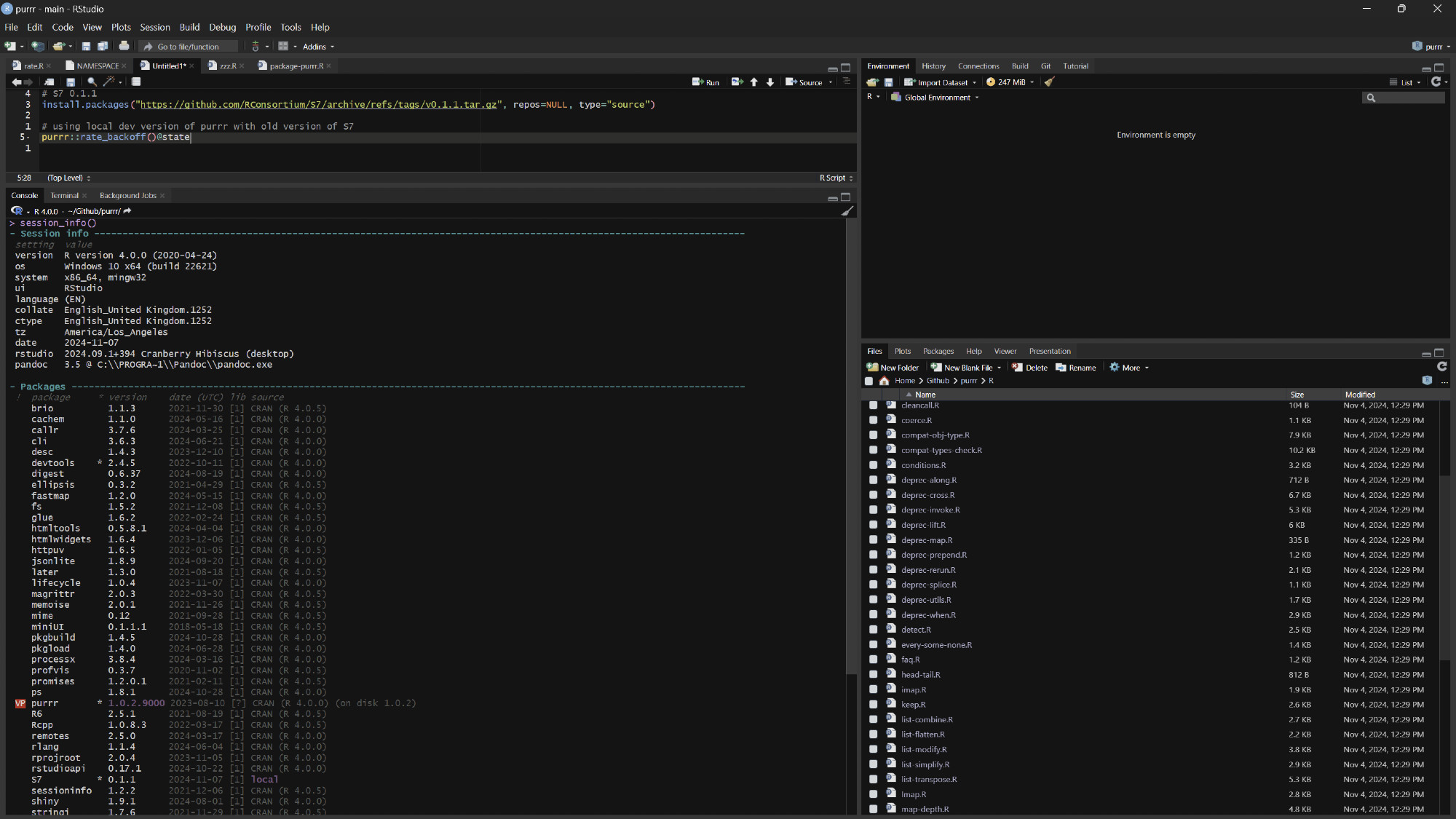Expand the Addins dropdown menu
This screenshot has height=819, width=1456.
point(318,47)
